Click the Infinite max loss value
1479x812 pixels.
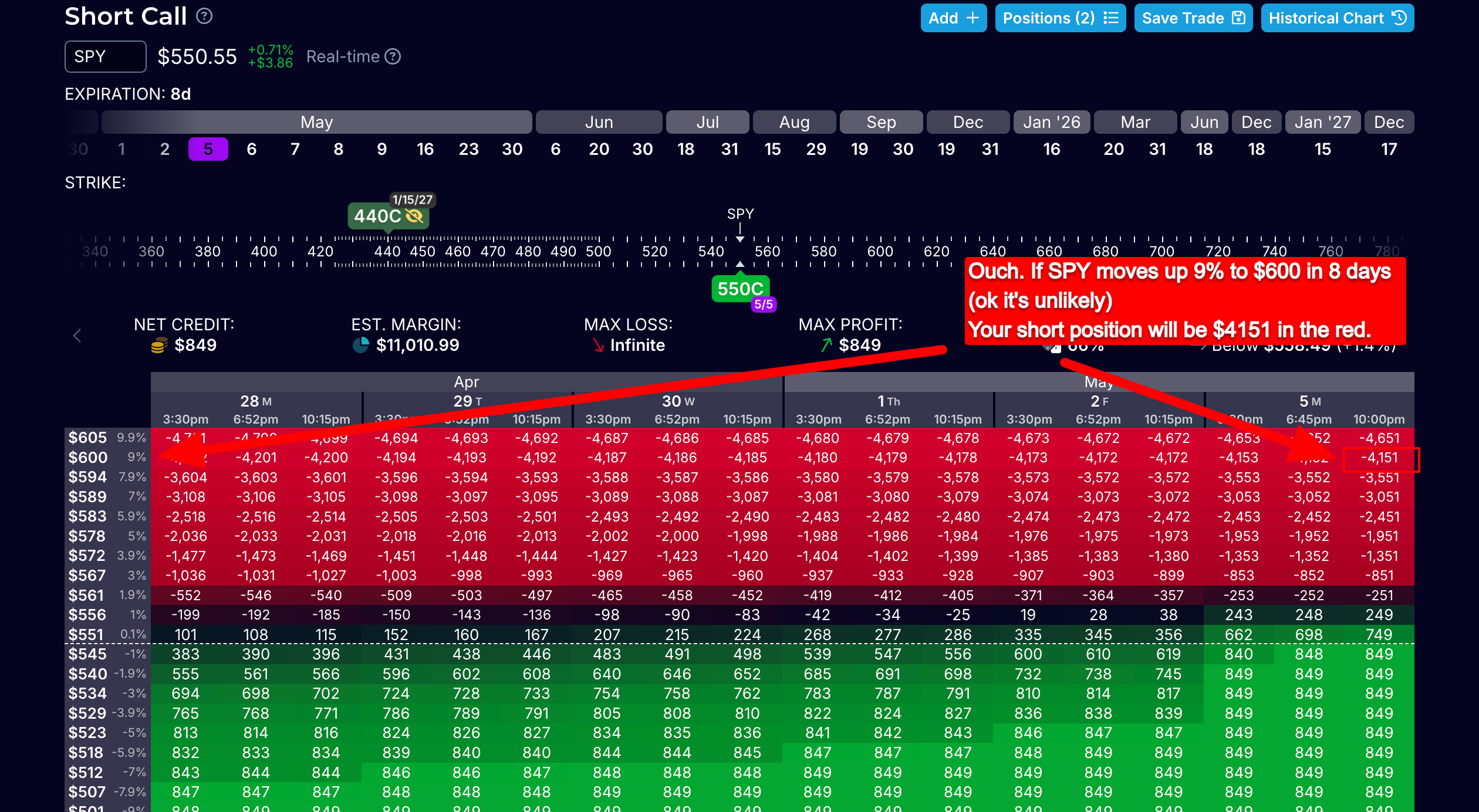click(x=637, y=345)
